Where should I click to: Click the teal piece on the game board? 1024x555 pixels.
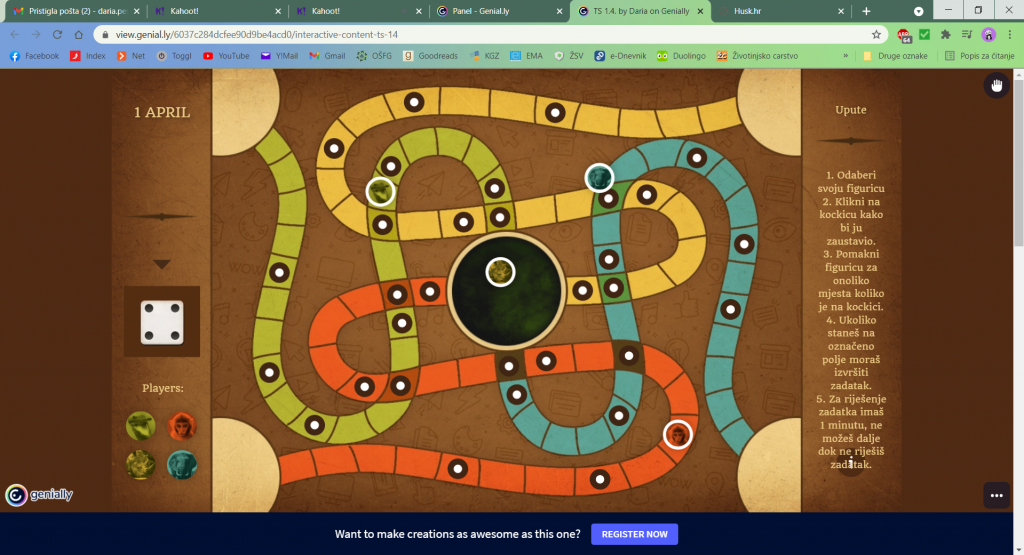(x=599, y=178)
